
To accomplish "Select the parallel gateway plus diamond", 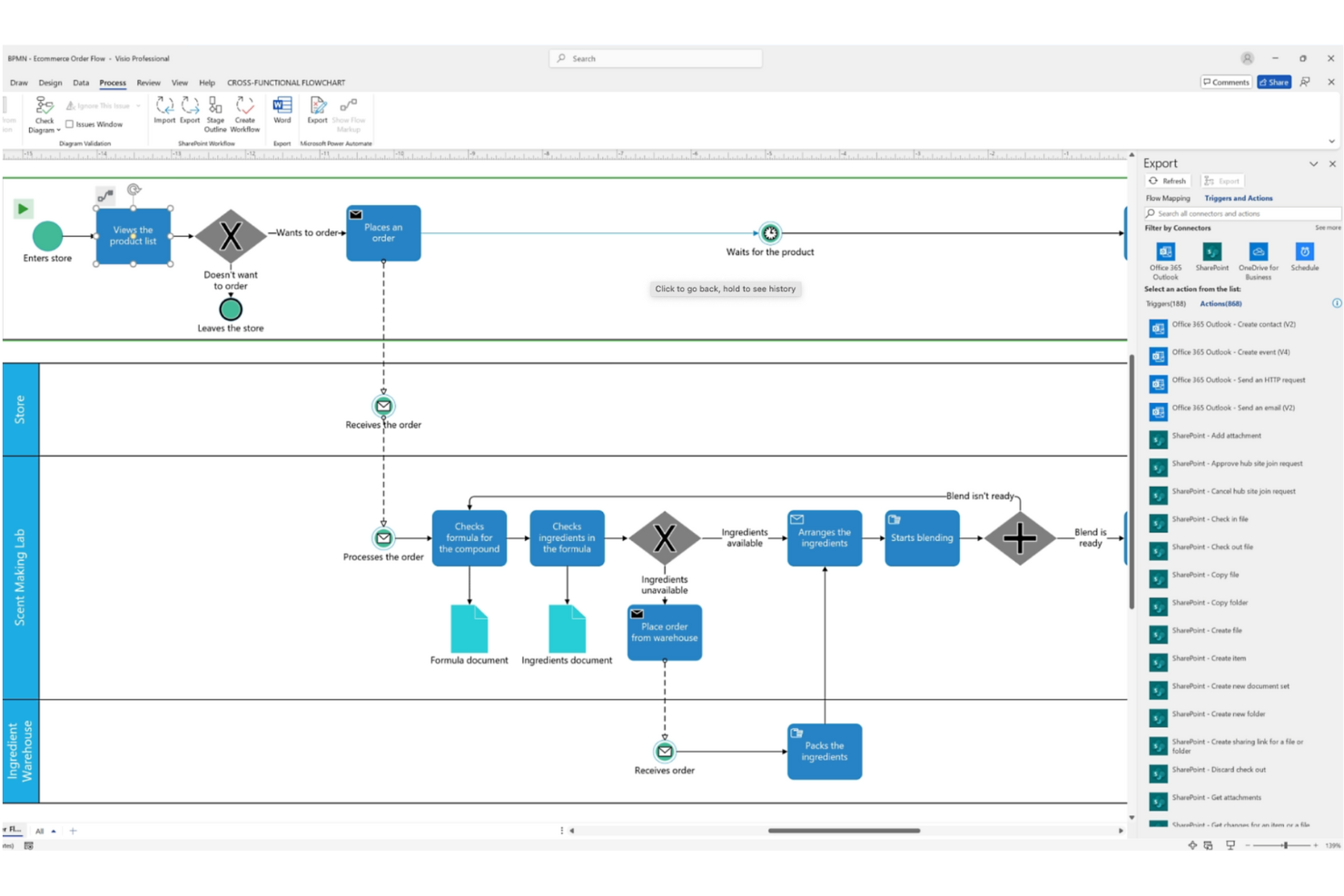I will click(x=1020, y=538).
